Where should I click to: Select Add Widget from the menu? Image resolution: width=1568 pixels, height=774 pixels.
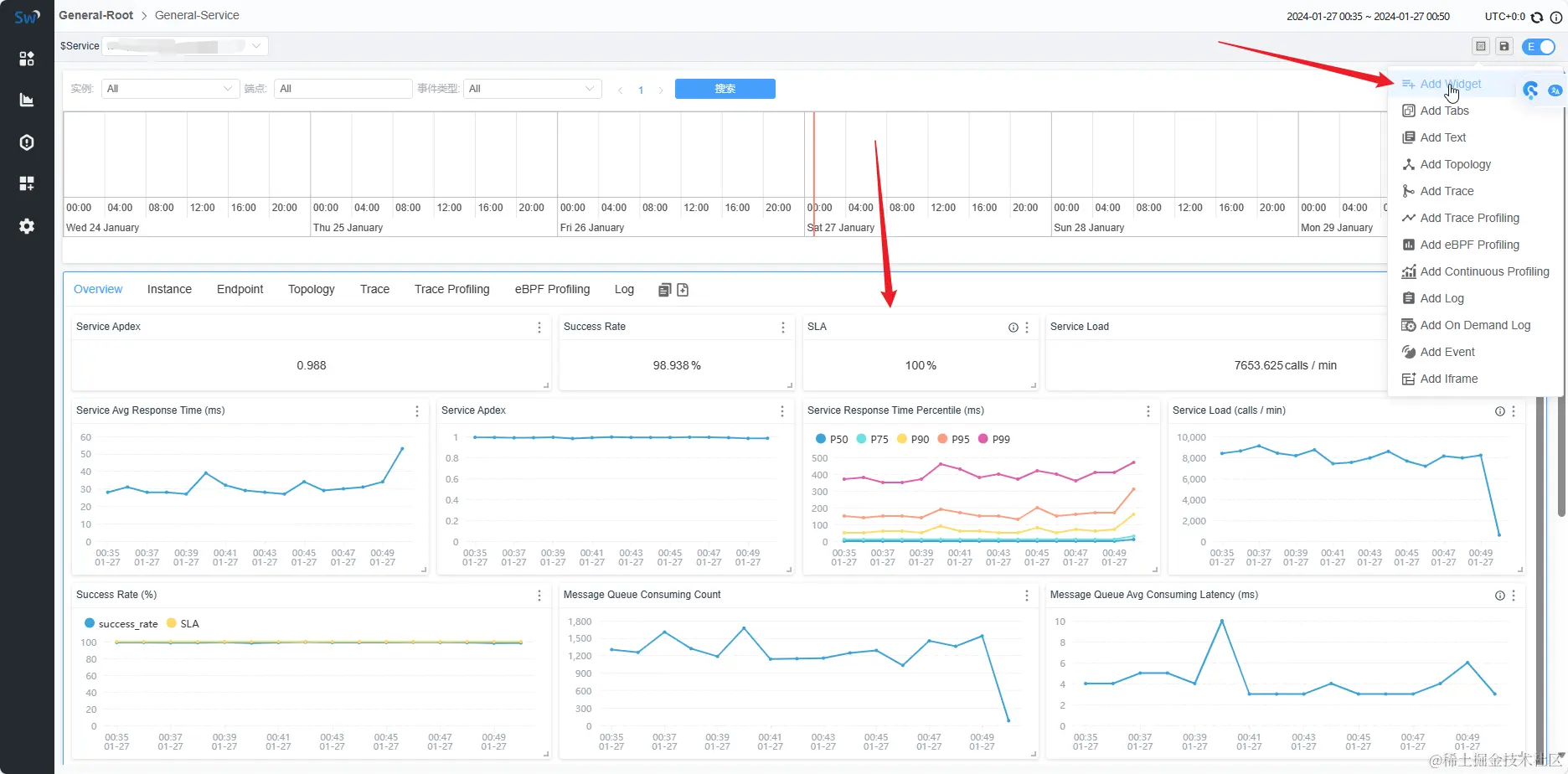(x=1451, y=84)
